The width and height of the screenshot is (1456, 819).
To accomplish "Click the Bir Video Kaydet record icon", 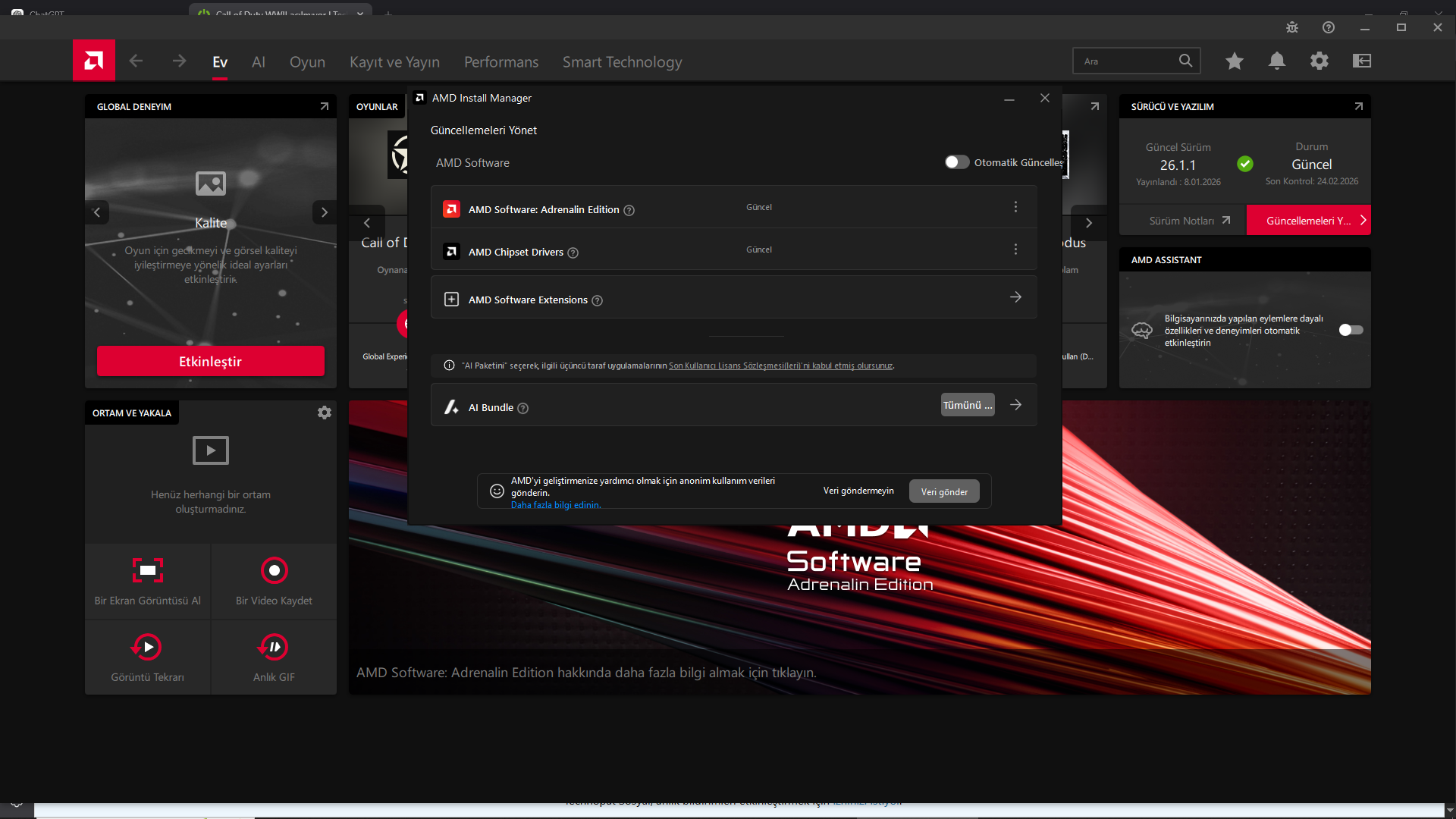I will [x=274, y=570].
